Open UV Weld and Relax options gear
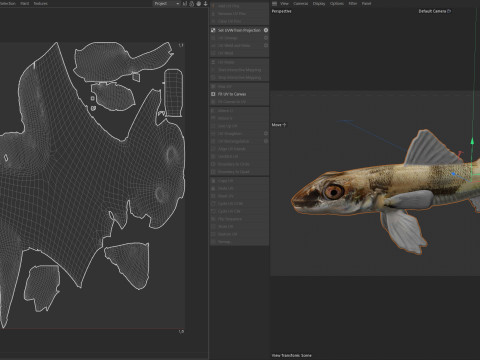This screenshot has width=480, height=360. (x=266, y=45)
